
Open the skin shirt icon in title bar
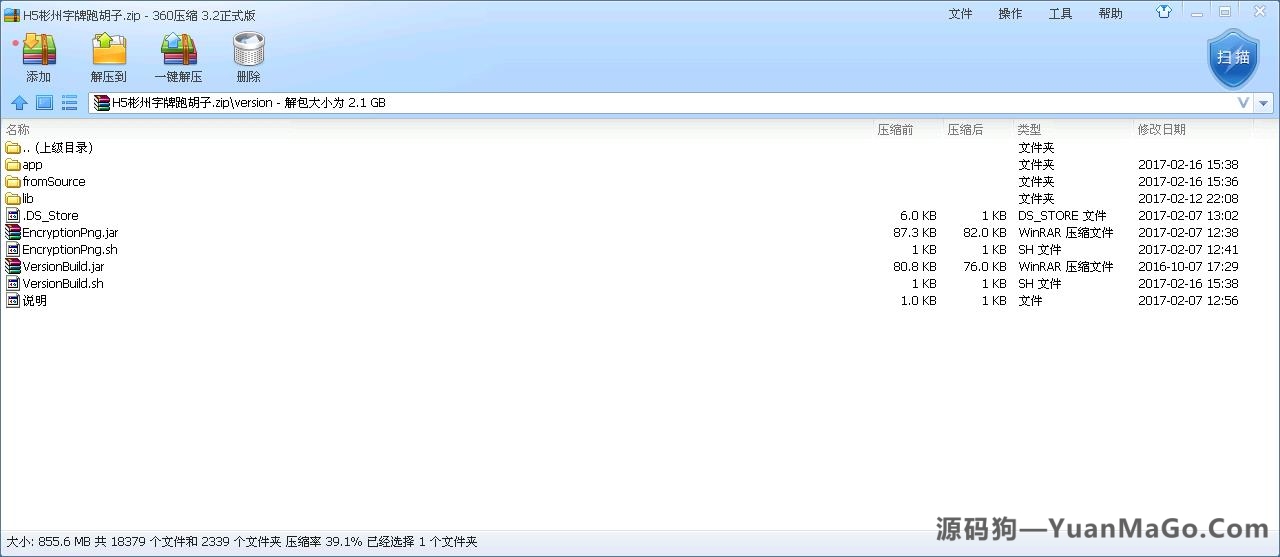click(x=1164, y=12)
